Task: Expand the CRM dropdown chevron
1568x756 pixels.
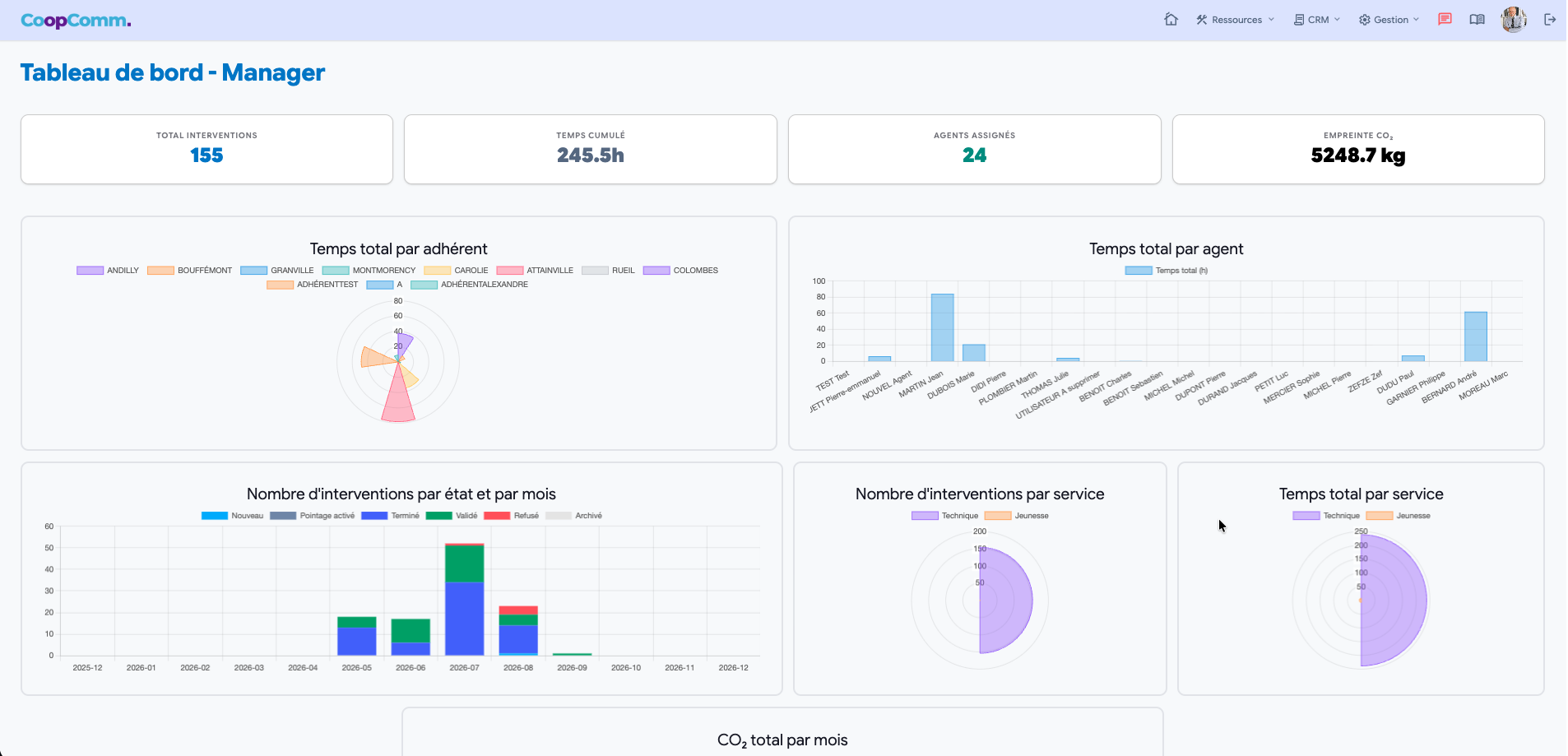Action: pyautogui.click(x=1337, y=20)
